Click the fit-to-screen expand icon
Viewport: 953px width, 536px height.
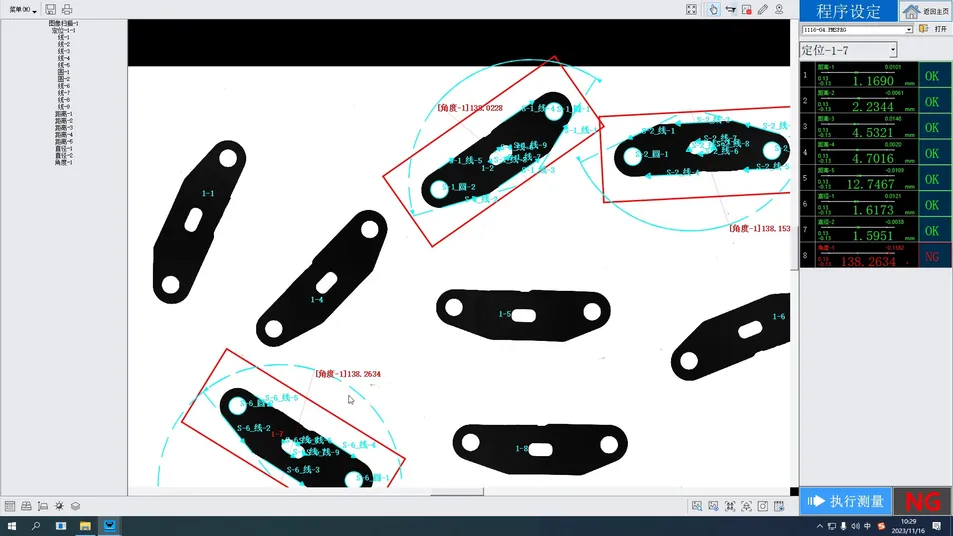(x=691, y=9)
